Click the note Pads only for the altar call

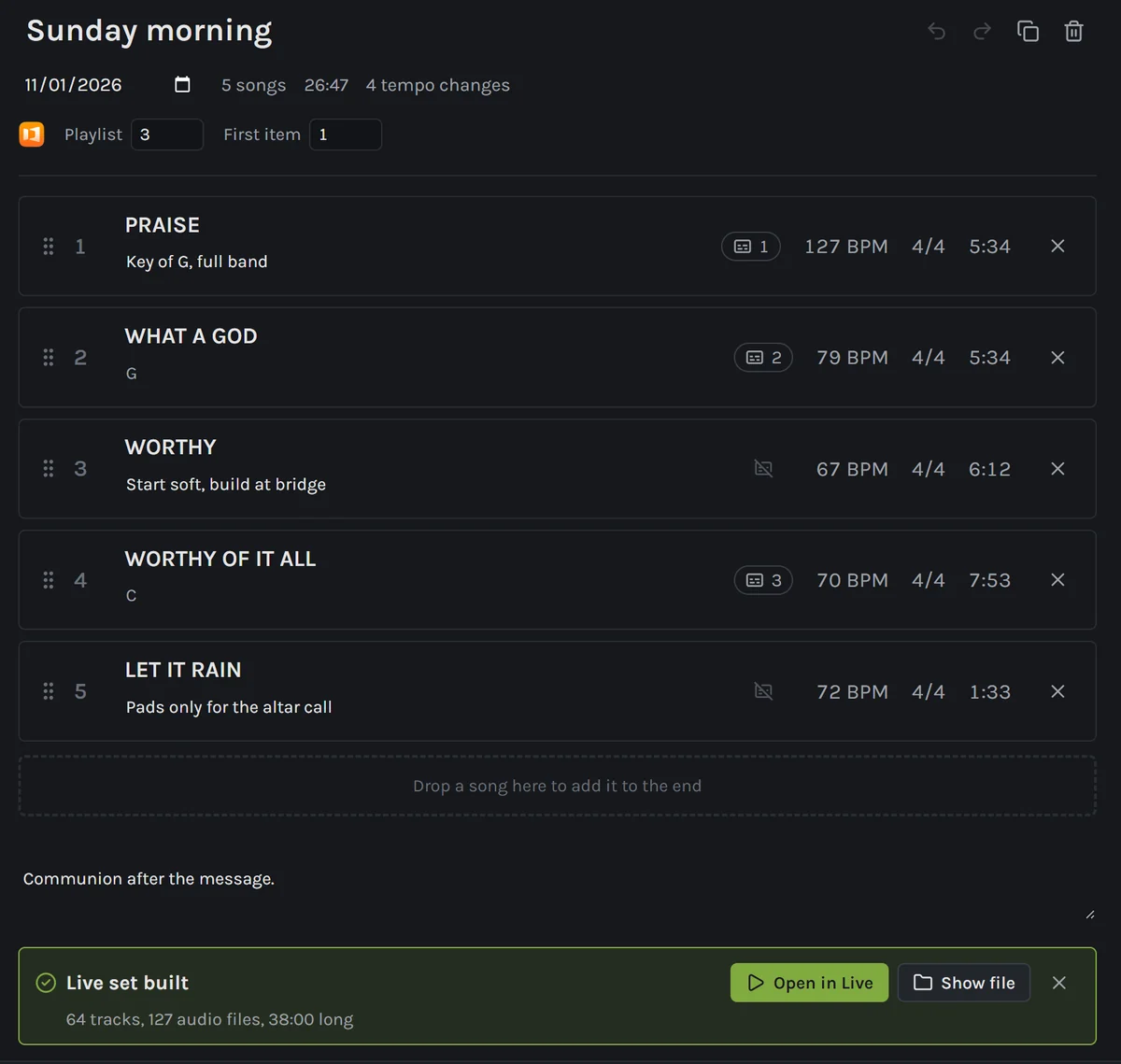(x=229, y=707)
